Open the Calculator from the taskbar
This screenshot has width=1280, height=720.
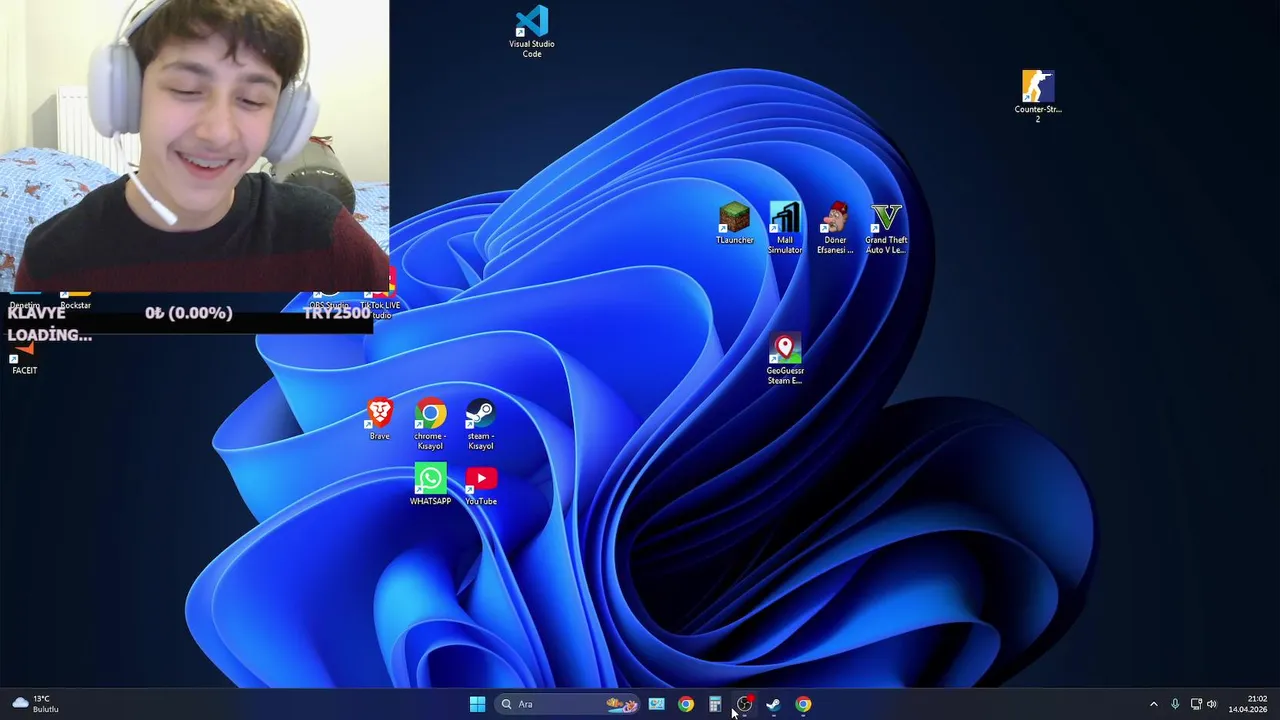[715, 704]
